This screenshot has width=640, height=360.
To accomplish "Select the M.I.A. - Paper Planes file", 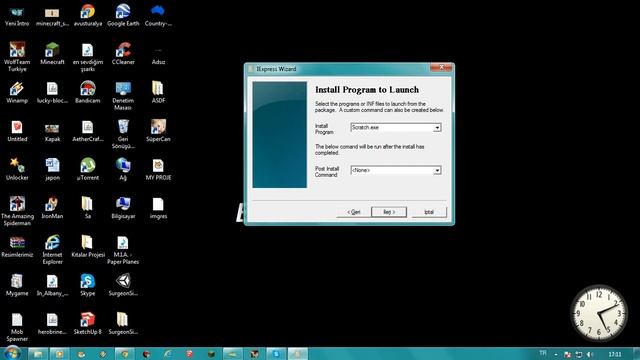I will [123, 250].
